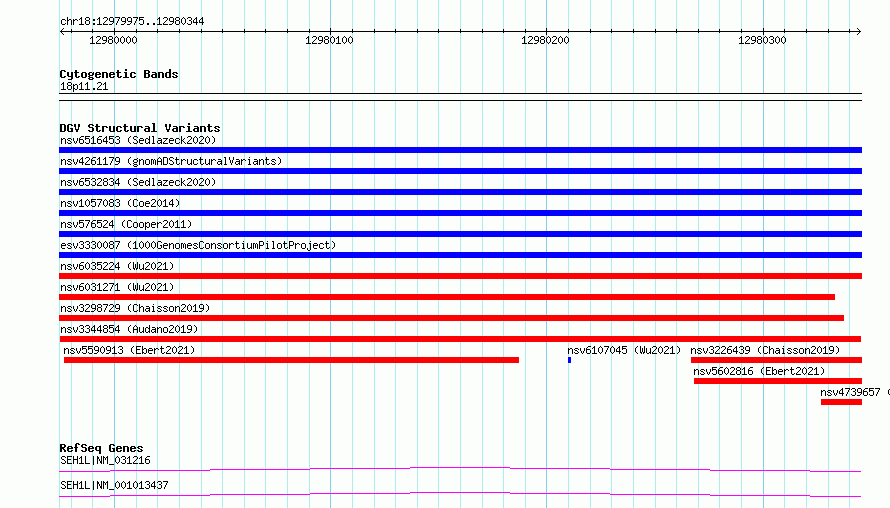The width and height of the screenshot is (890, 508).
Task: Click the blue bar for nsv6516453
Action: pos(460,150)
